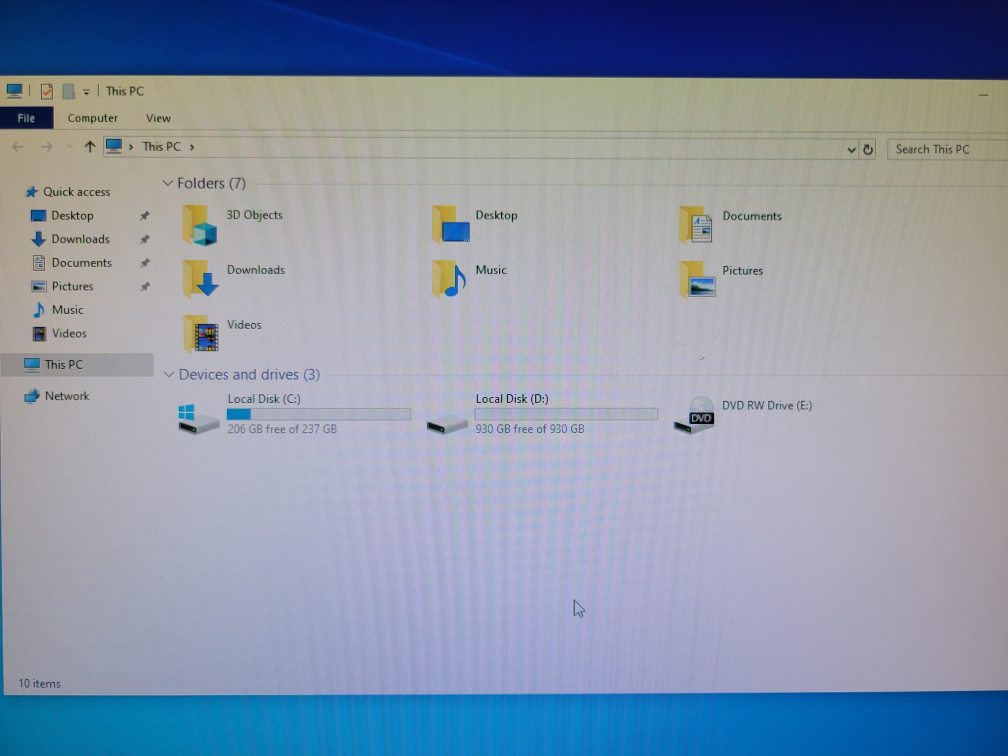Click the '206 GB free of 237 GB' text
The height and width of the screenshot is (756, 1008).
pos(282,429)
